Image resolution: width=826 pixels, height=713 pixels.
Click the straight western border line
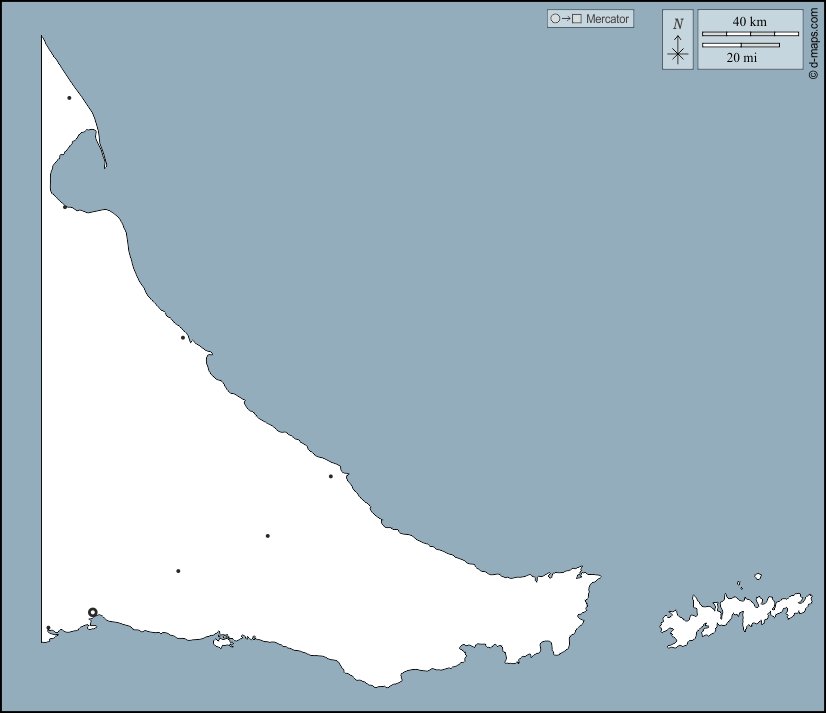(42, 350)
